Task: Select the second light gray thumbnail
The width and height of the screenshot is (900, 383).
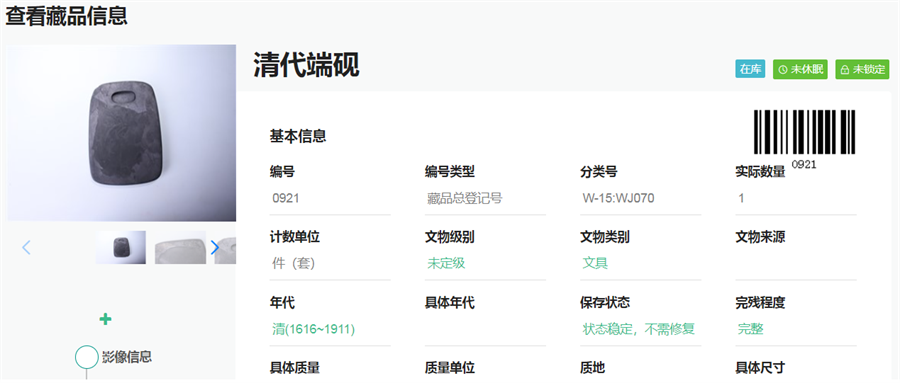Action: pos(180,247)
